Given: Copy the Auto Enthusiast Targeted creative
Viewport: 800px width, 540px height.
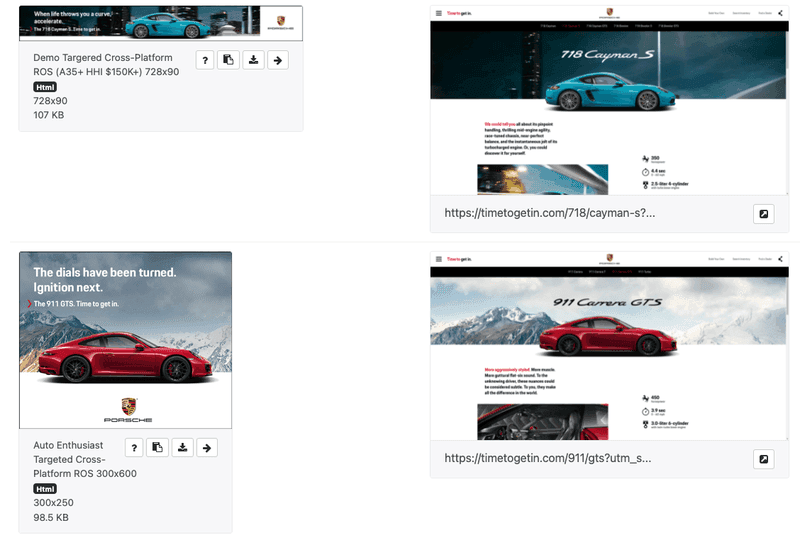Looking at the screenshot, I should 157,448.
